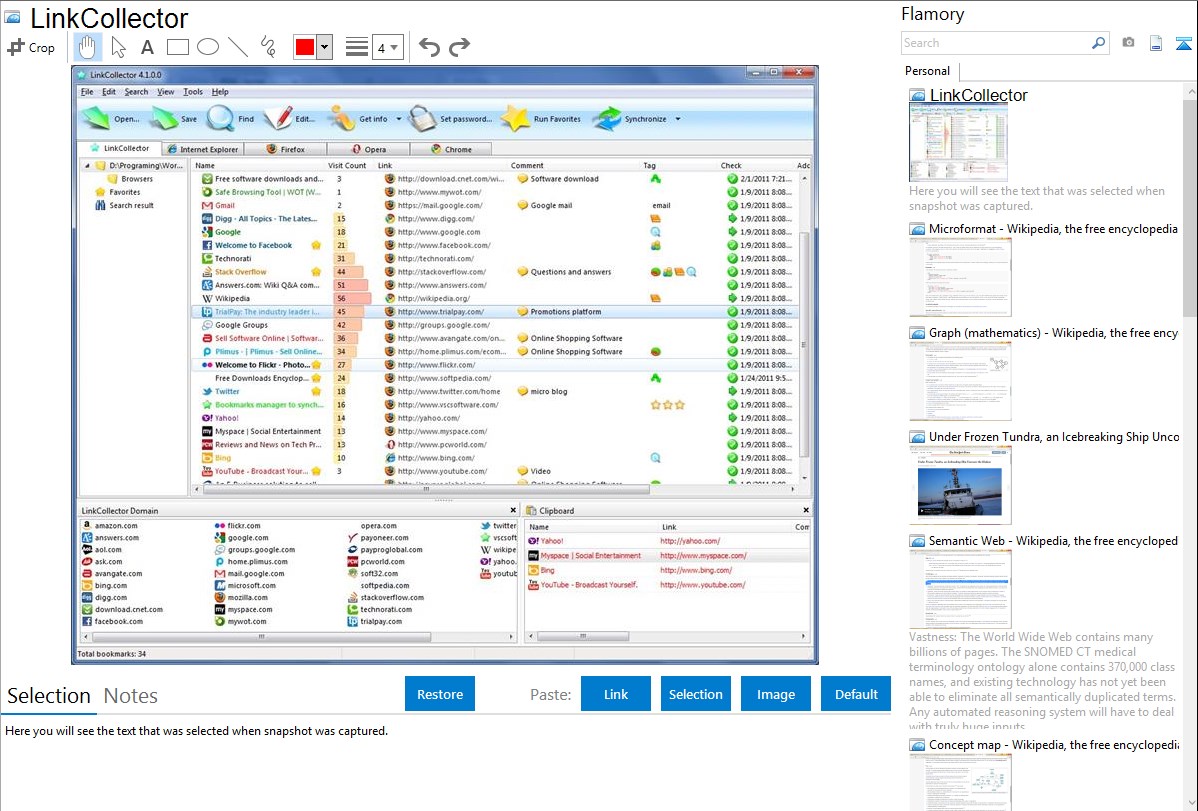Screen dimensions: 1198x811
Task: Click the upload icon at the top right
Action: click(1183, 43)
